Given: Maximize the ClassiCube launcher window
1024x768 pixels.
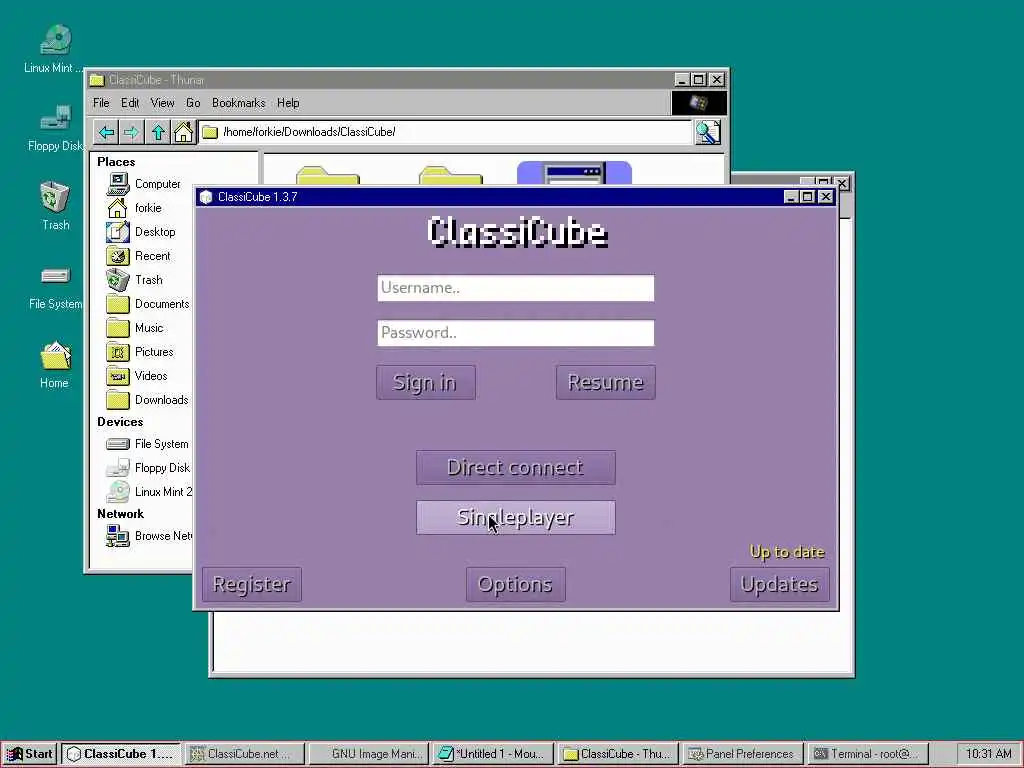Looking at the screenshot, I should [807, 197].
